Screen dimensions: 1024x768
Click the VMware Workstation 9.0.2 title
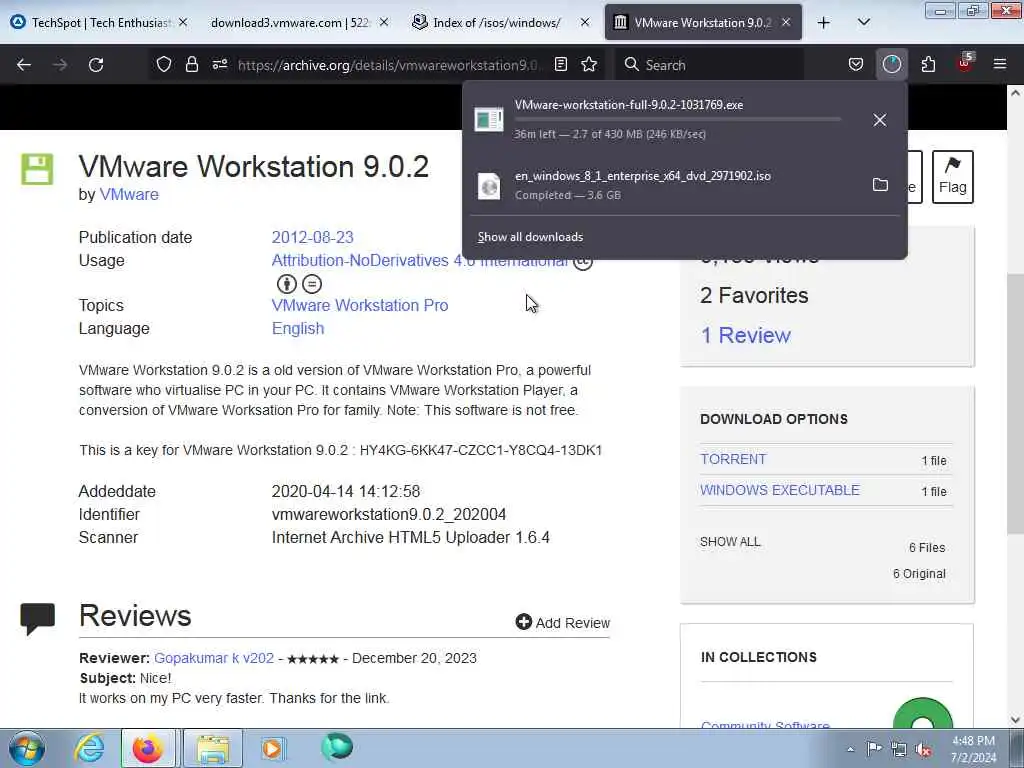click(254, 166)
